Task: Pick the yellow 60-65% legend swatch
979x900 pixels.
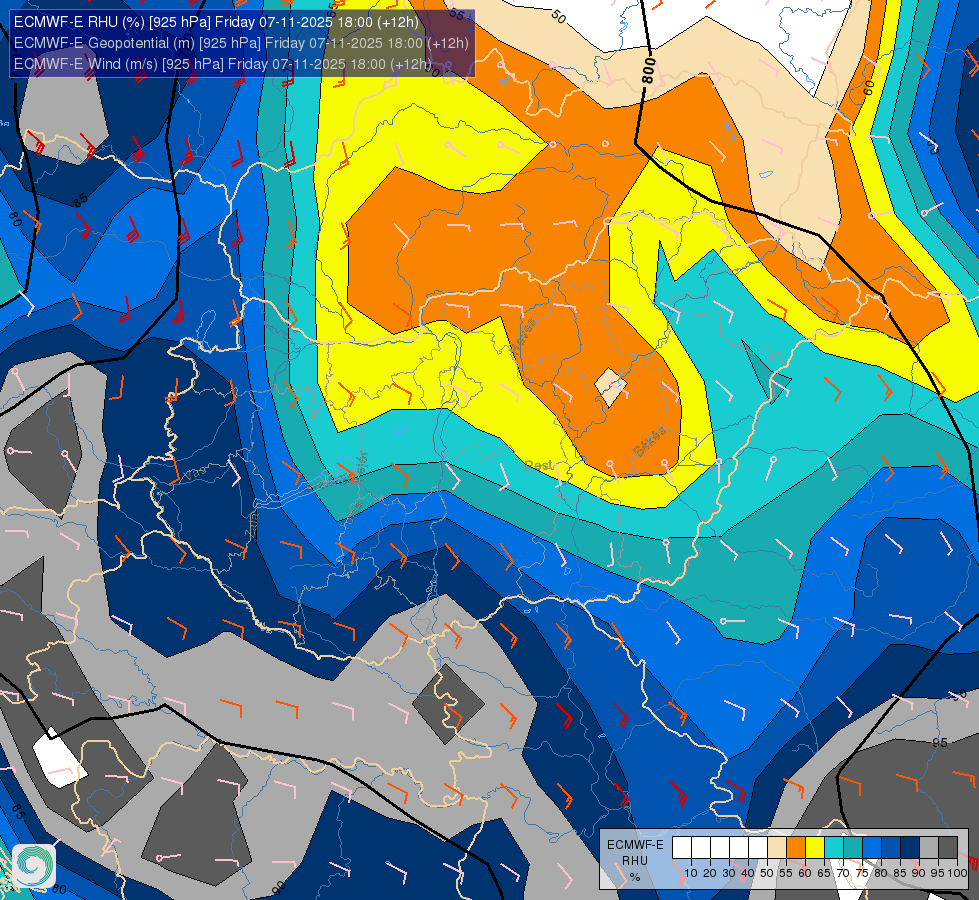Action: [x=815, y=848]
